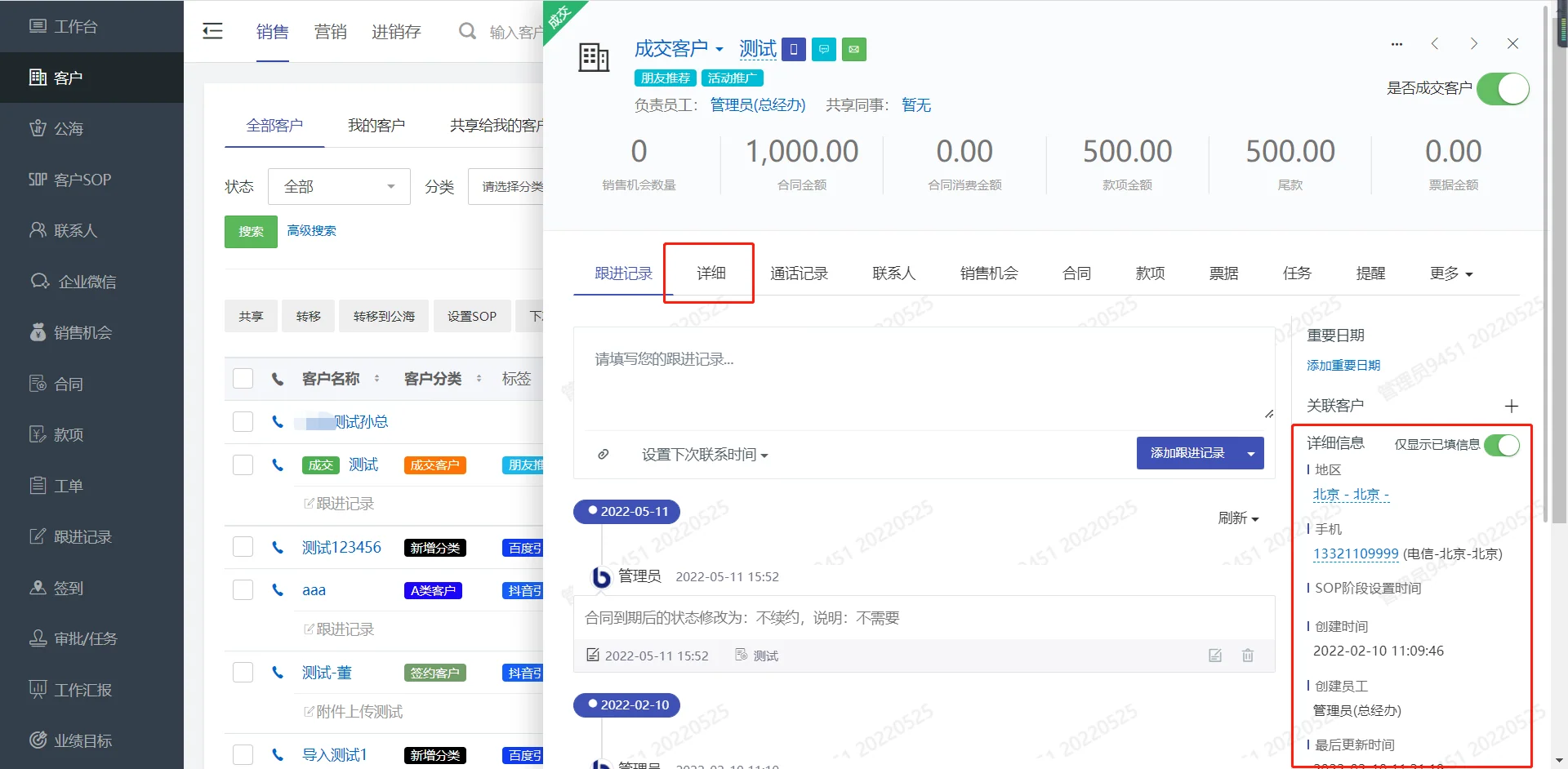Open the 请选择分类 category dropdown
The image size is (1568, 769).
(506, 187)
